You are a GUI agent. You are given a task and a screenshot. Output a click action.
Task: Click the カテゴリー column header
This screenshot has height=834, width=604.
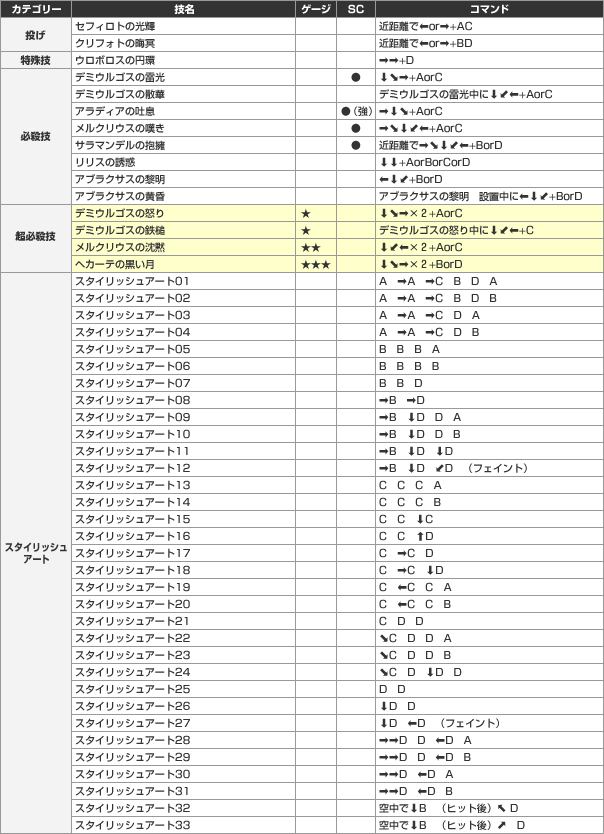pyautogui.click(x=36, y=9)
